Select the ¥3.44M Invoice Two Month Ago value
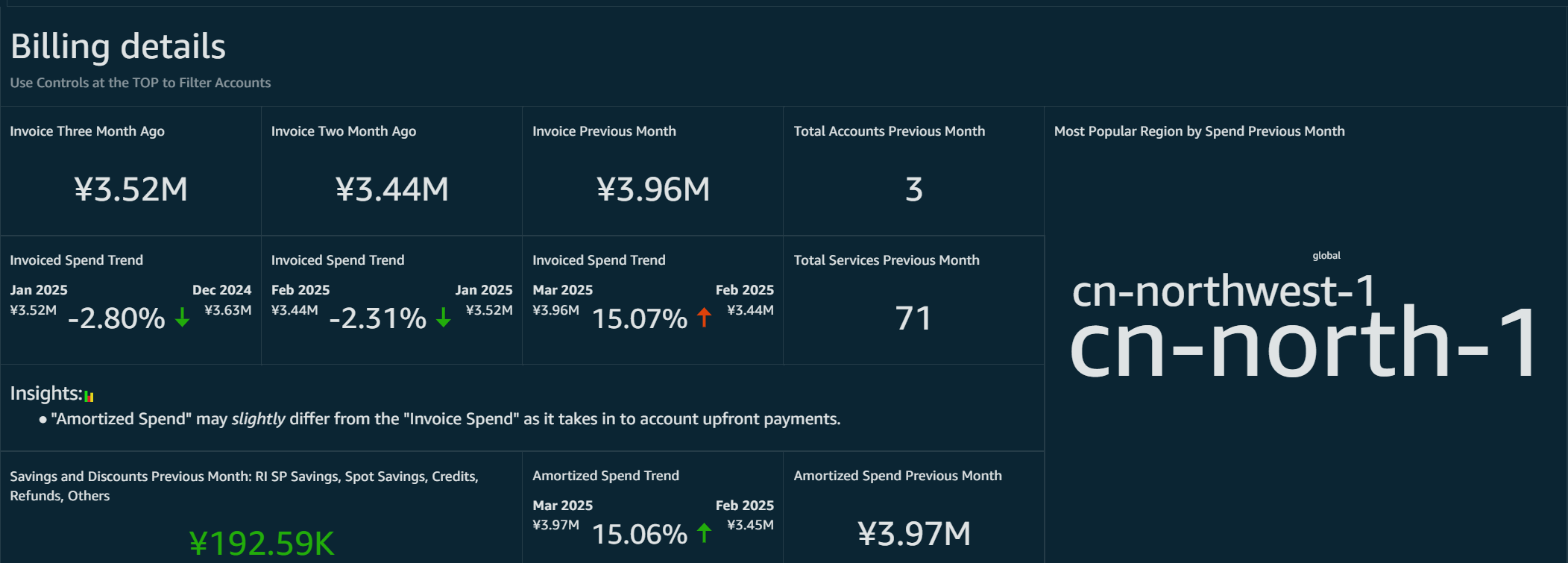1568x563 pixels. [x=392, y=189]
